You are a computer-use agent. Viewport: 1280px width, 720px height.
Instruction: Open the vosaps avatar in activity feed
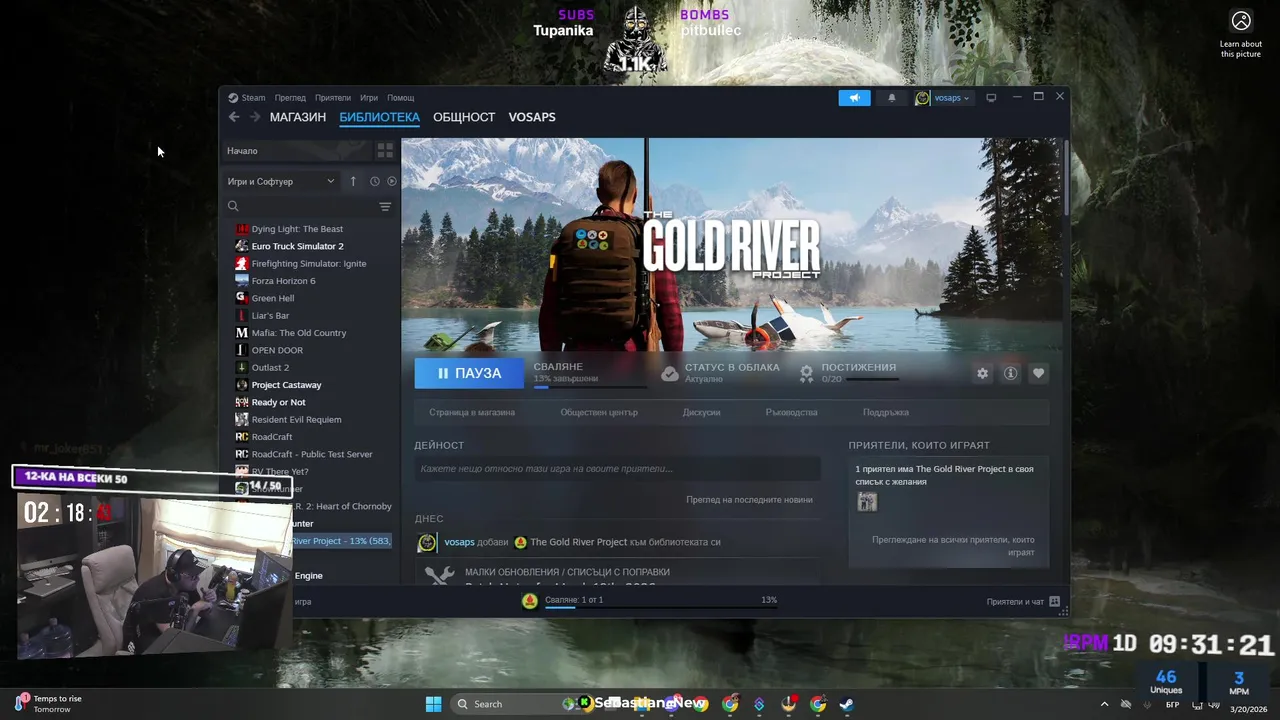point(427,542)
